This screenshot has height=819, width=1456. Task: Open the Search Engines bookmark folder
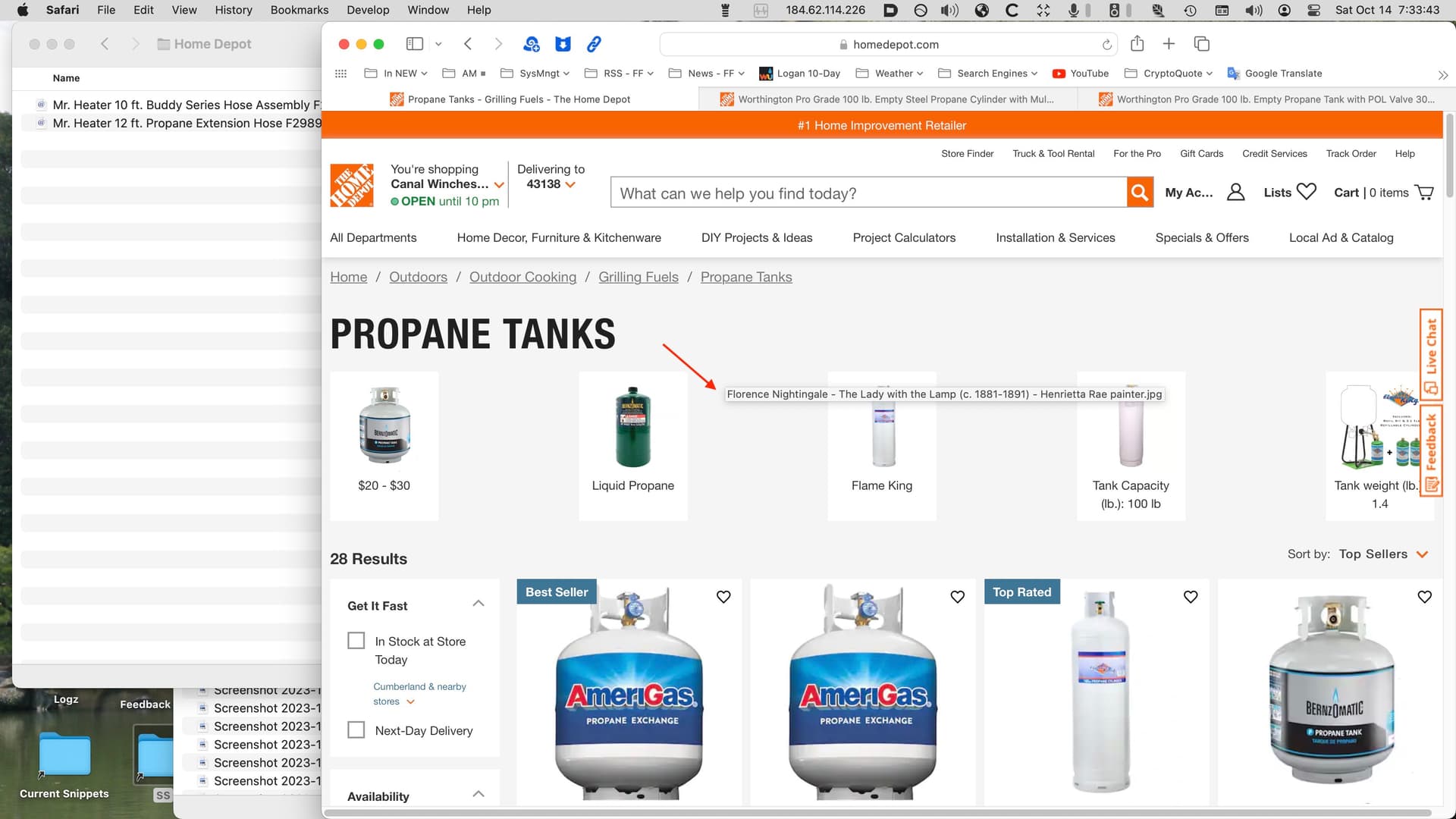[987, 74]
